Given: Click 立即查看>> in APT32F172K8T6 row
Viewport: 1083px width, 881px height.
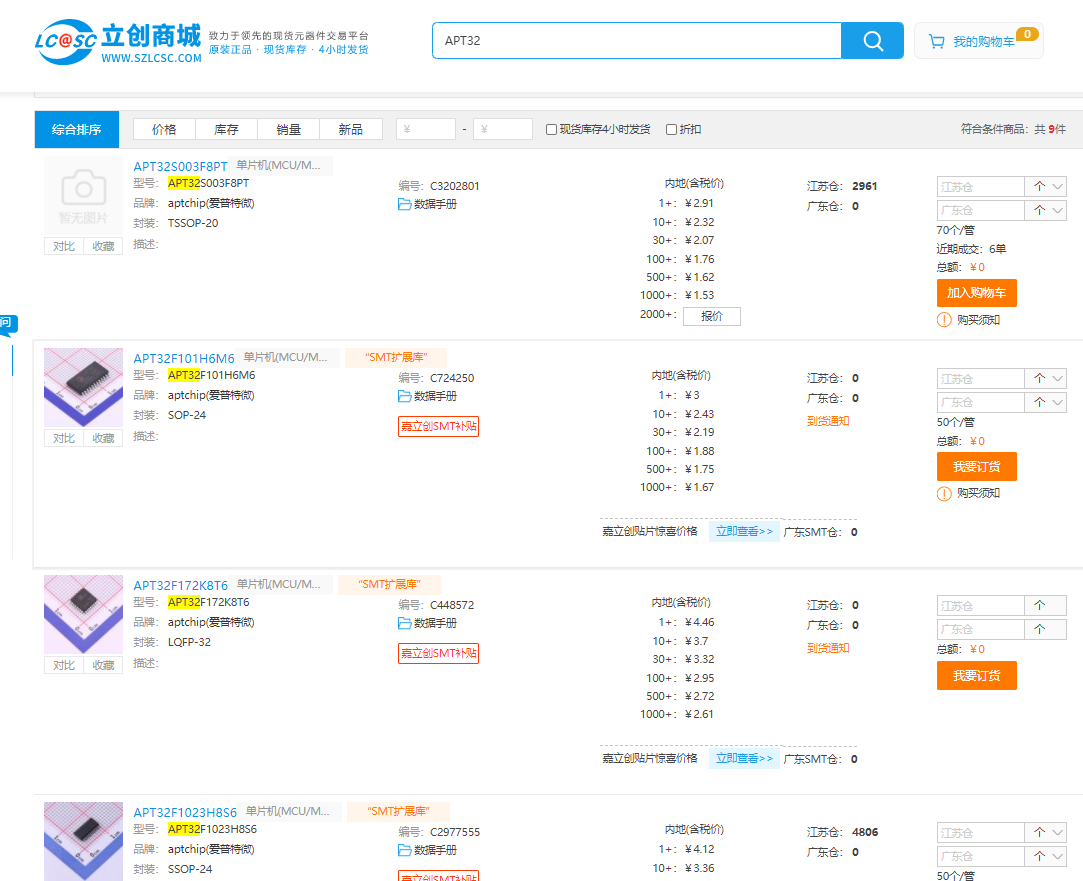Looking at the screenshot, I should click(745, 759).
